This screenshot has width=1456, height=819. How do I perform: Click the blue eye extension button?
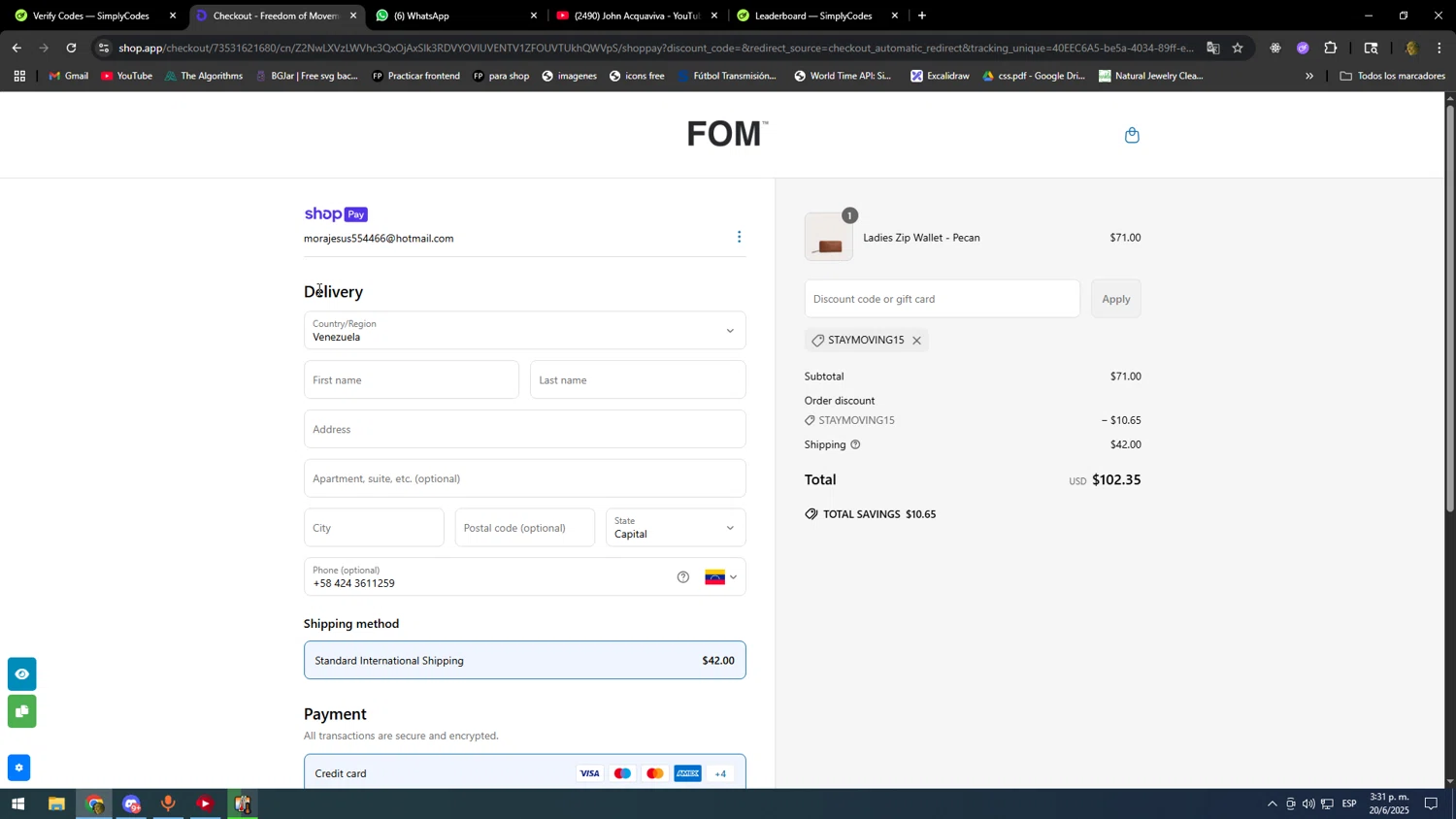[21, 674]
